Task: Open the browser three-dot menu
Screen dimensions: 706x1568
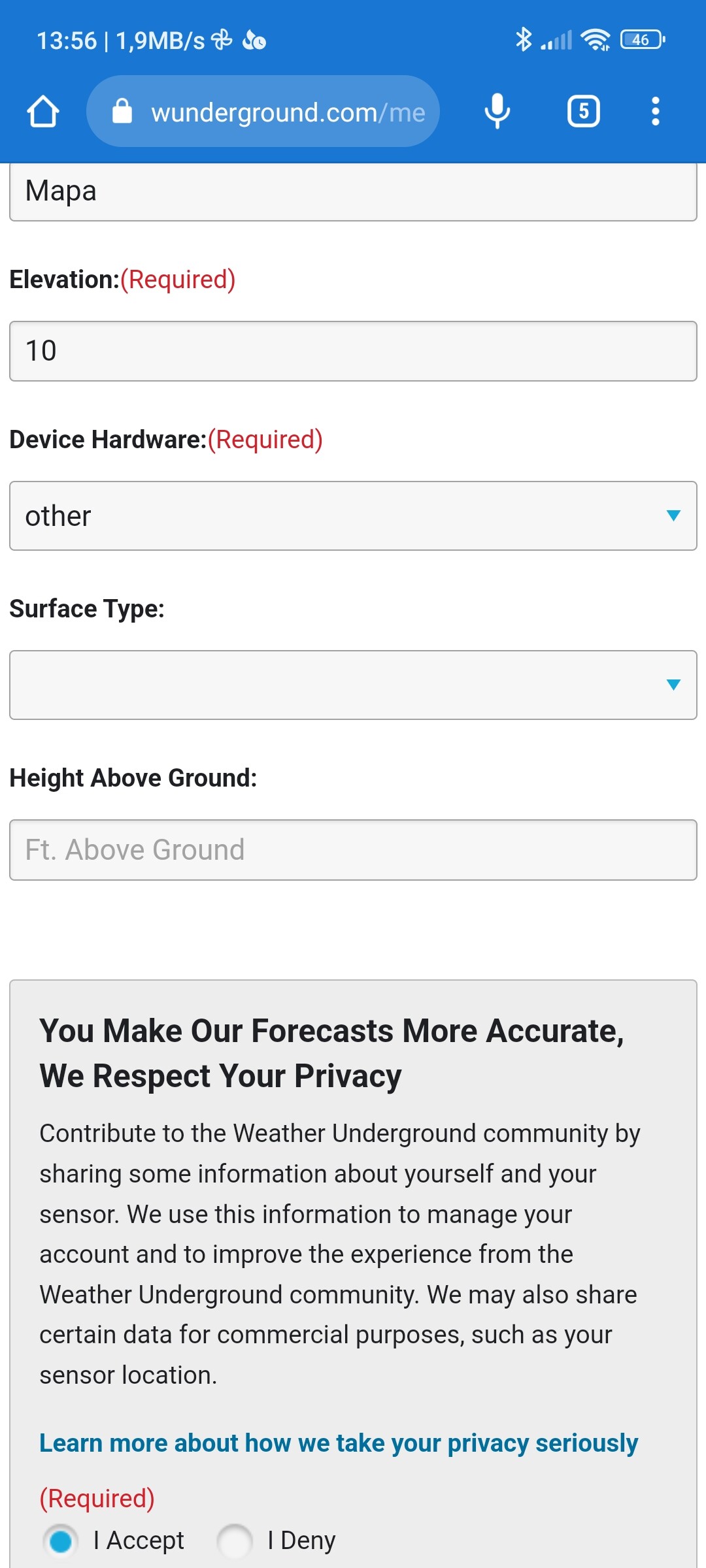Action: (x=655, y=111)
